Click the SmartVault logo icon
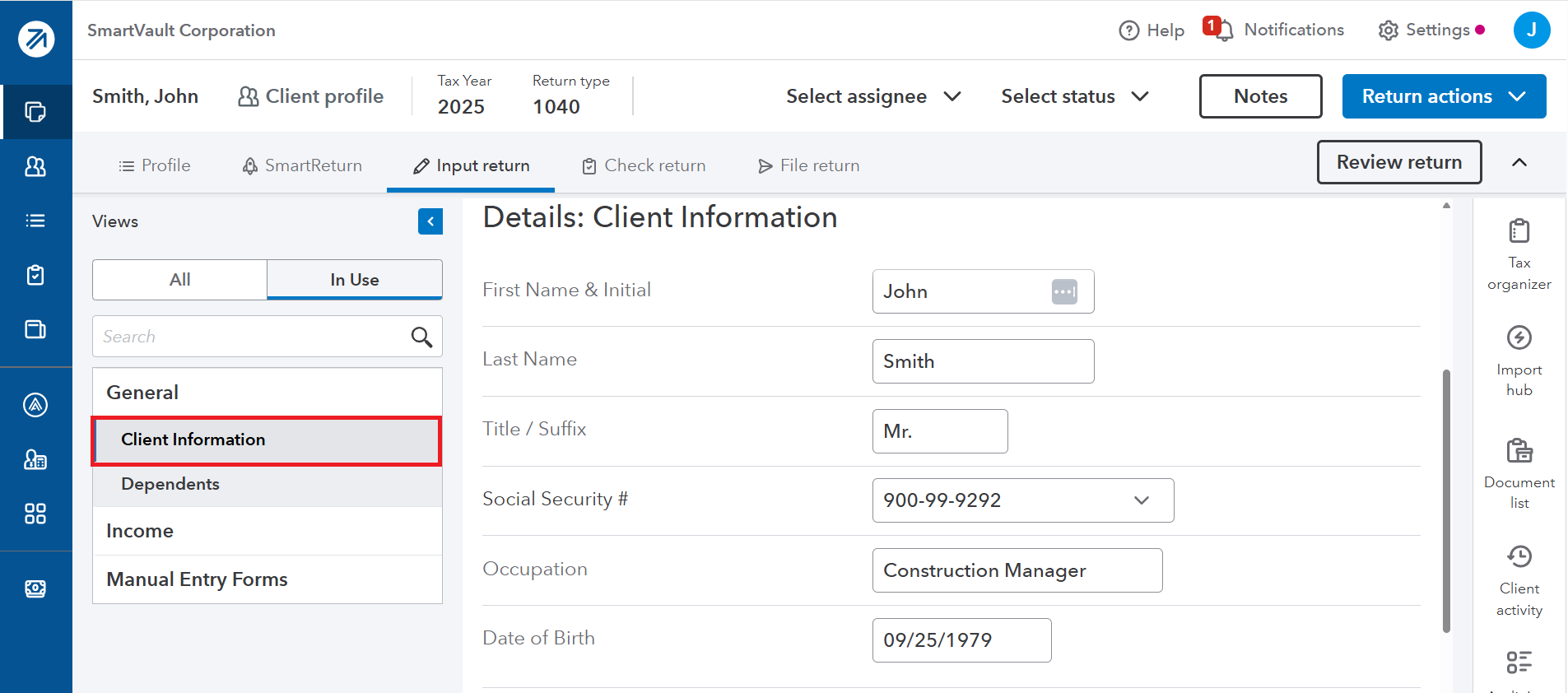The image size is (1568, 693). (x=36, y=39)
